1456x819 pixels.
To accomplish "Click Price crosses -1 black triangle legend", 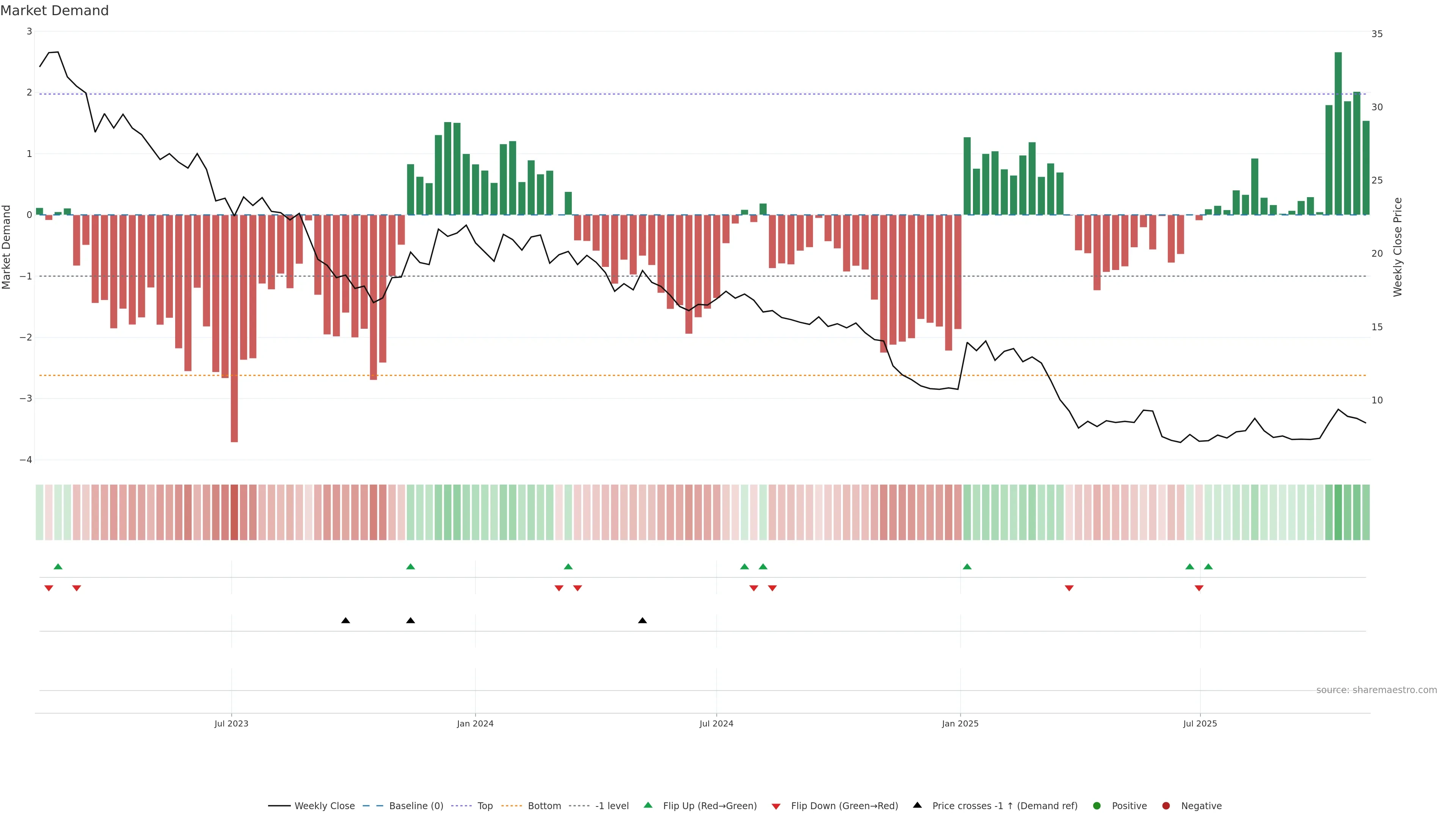I will click(917, 805).
